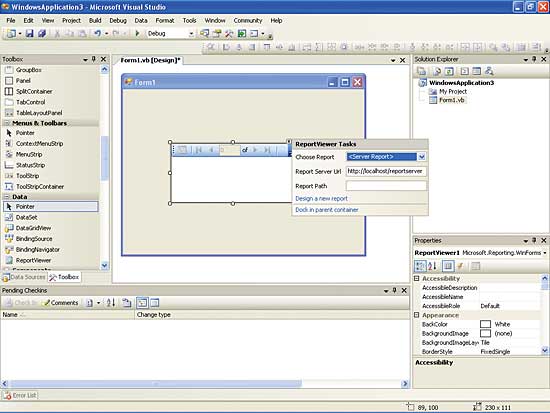
Task: Click Comments button in Pending Checkins
Action: [60, 302]
